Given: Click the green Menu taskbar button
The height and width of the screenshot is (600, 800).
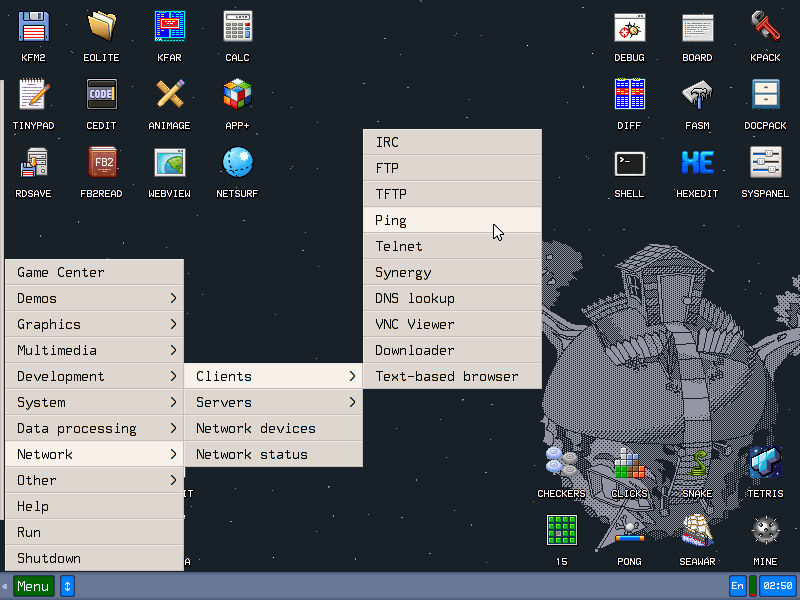Looking at the screenshot, I should click(x=34, y=586).
